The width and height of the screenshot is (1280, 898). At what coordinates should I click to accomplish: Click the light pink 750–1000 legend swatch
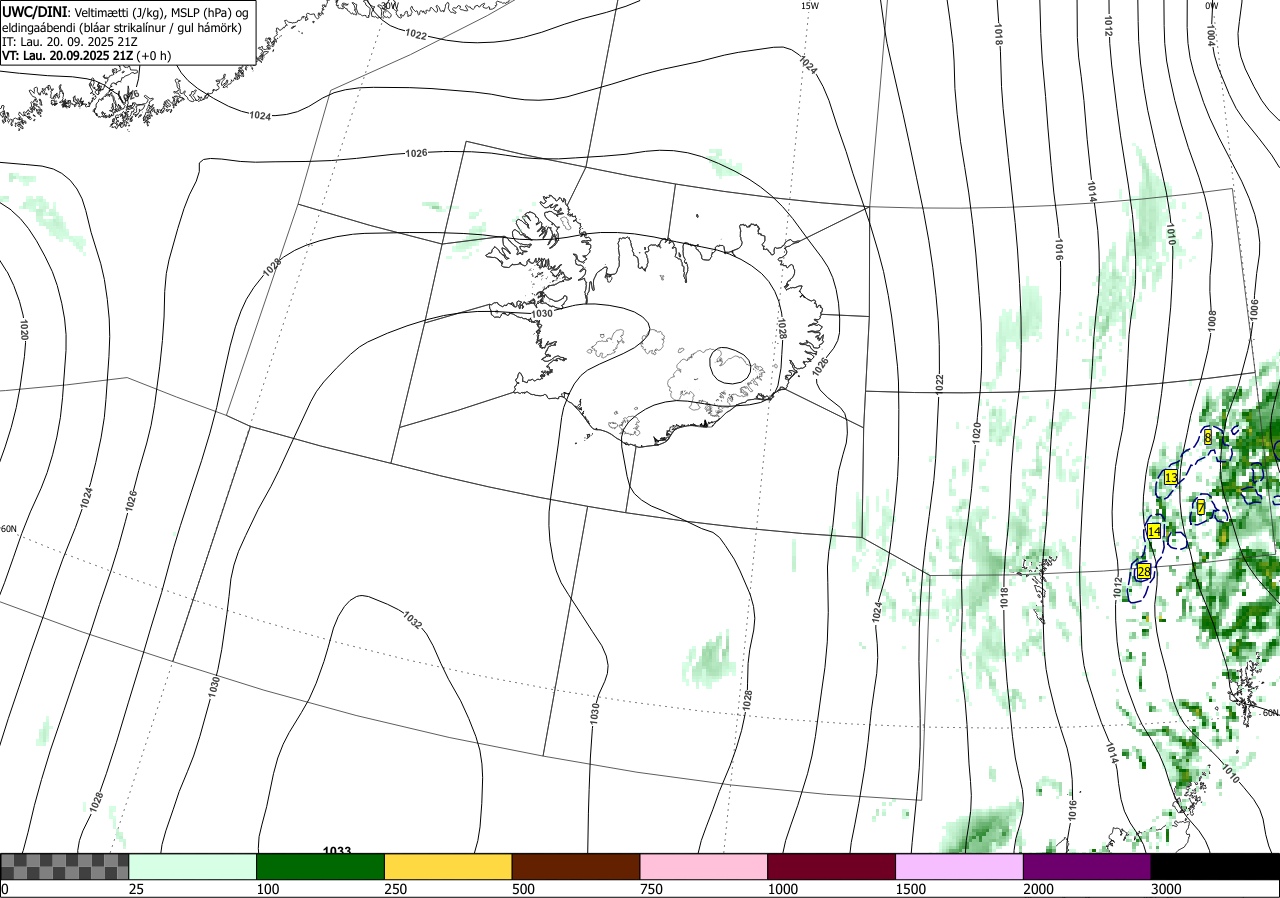coord(704,866)
